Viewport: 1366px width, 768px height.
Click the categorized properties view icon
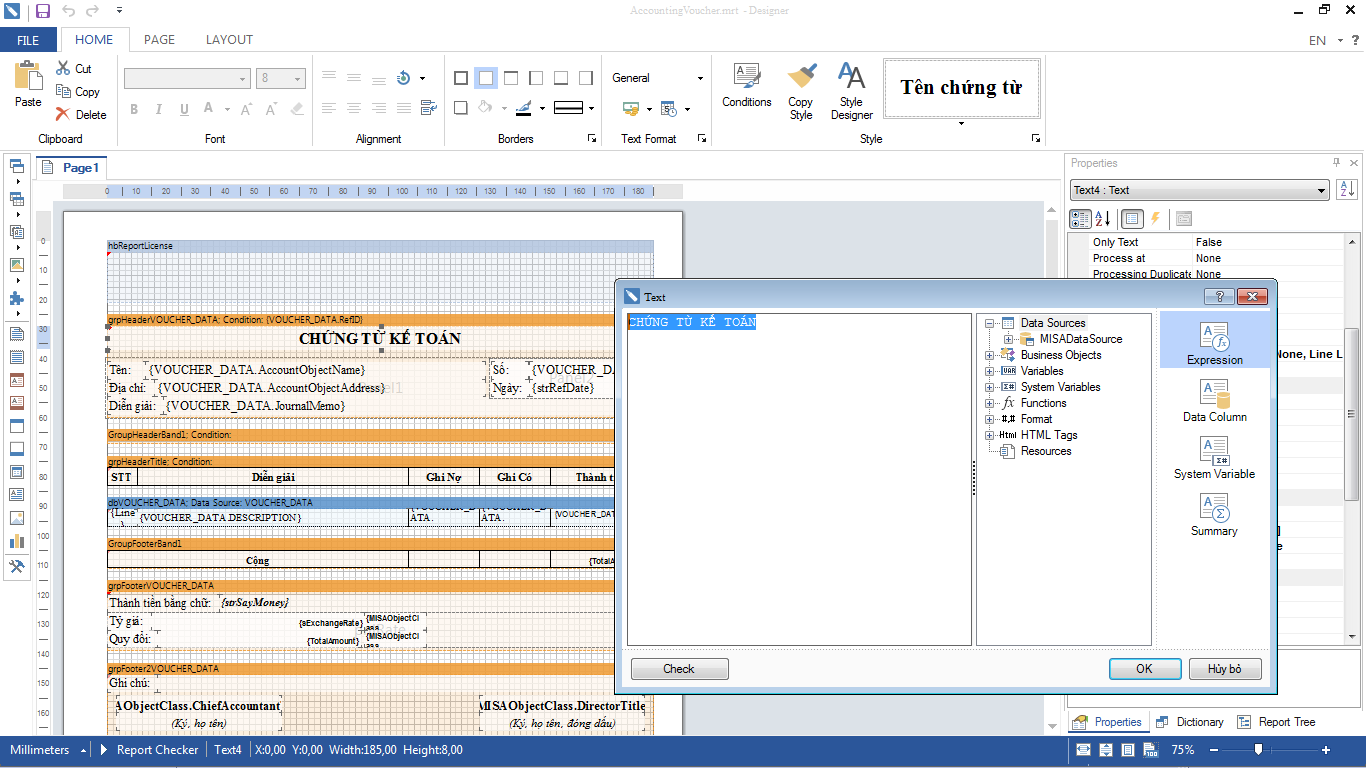tap(1080, 218)
